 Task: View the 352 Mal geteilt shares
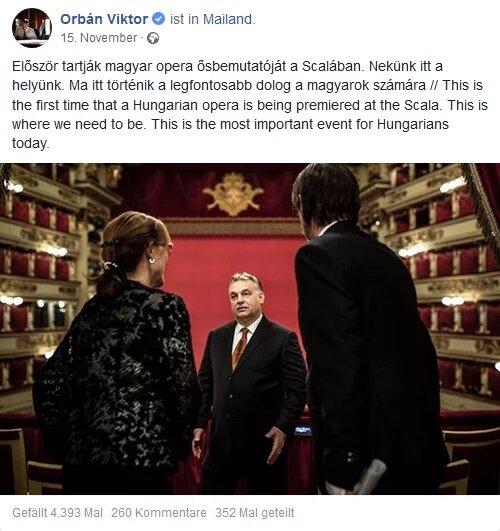pyautogui.click(x=255, y=513)
